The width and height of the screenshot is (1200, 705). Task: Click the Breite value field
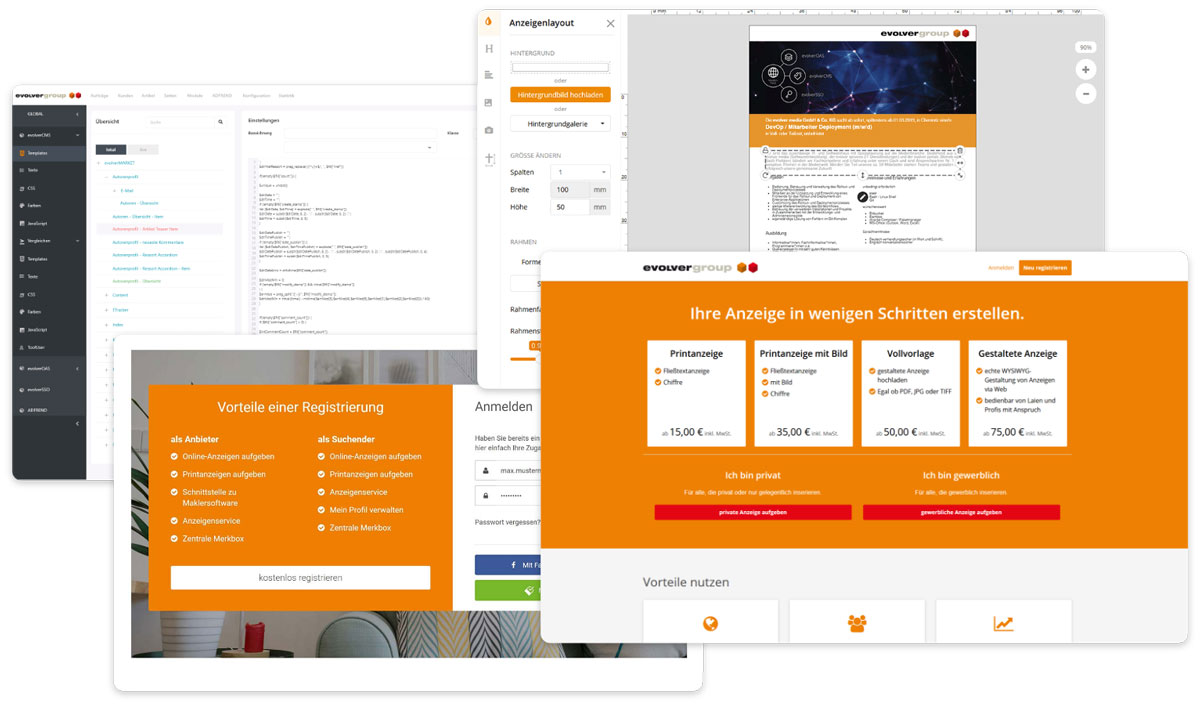tap(570, 189)
